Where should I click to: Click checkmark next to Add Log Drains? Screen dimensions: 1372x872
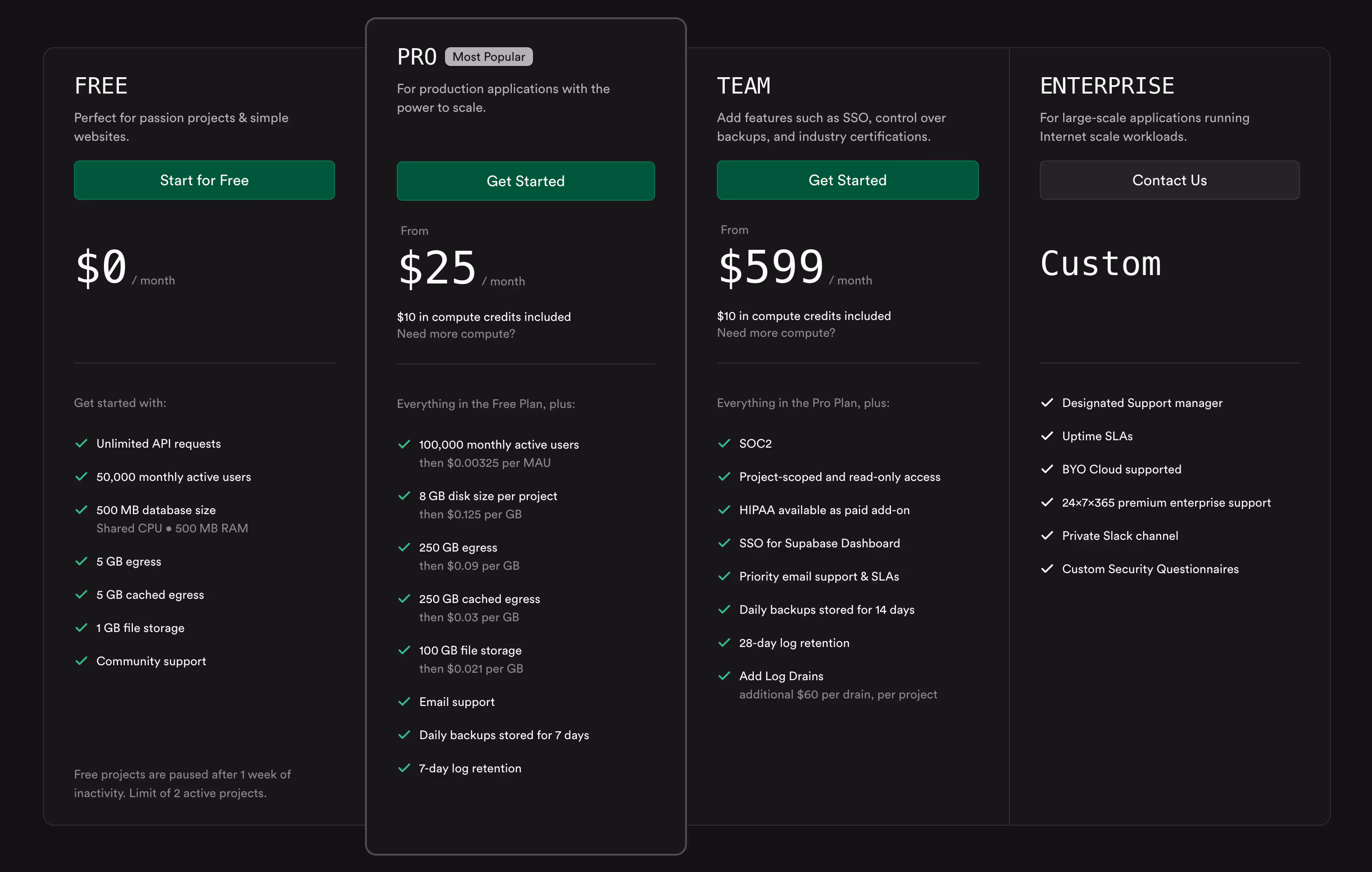coord(724,676)
